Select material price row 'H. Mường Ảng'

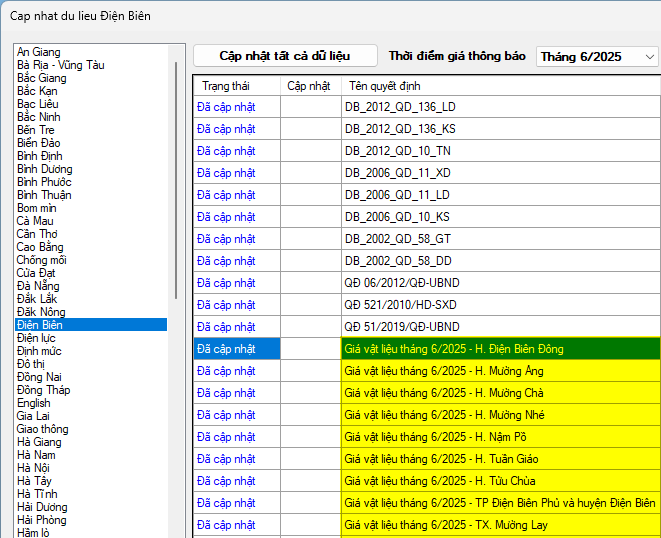(x=427, y=371)
